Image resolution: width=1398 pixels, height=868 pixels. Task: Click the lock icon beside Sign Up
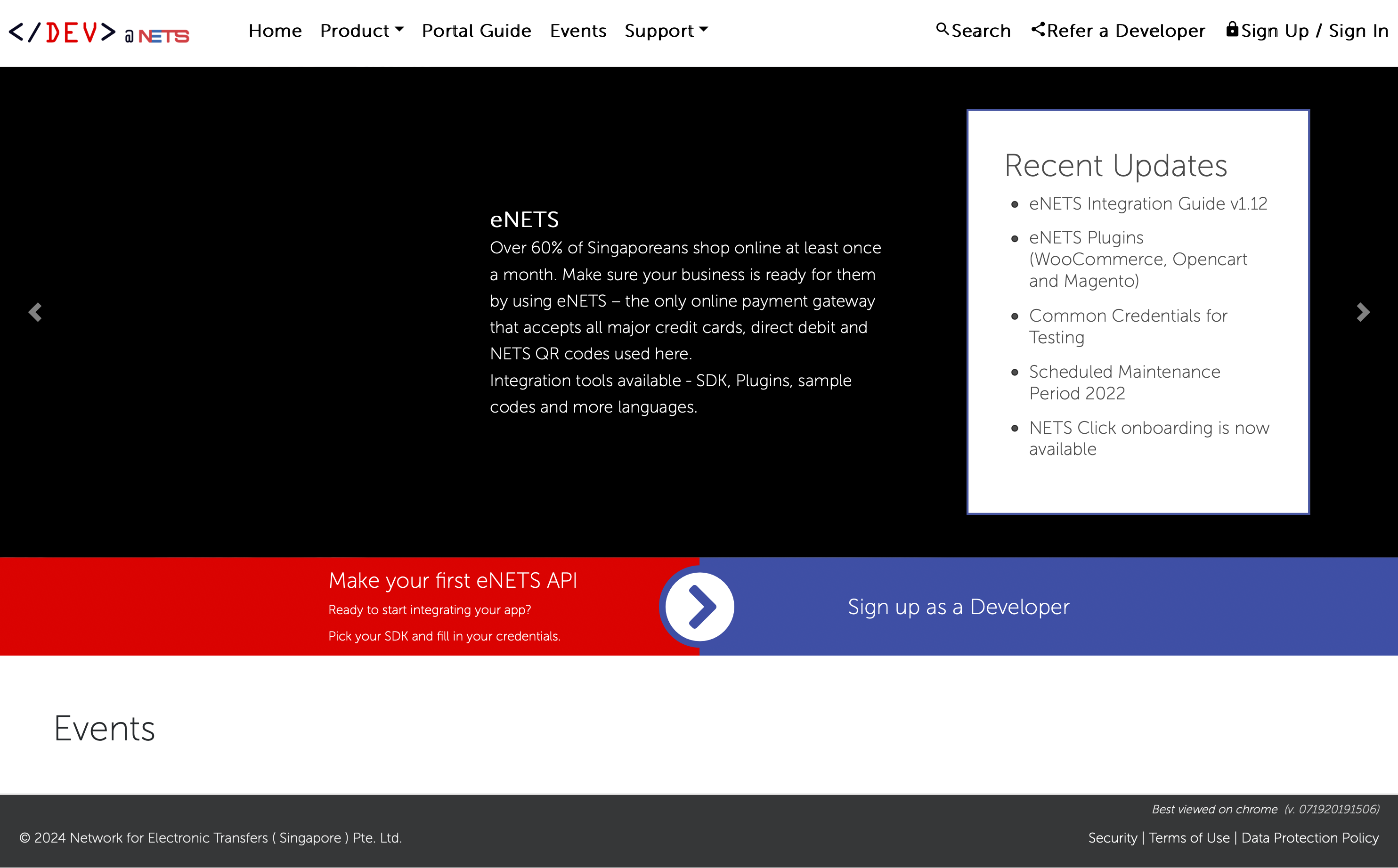pos(1232,29)
